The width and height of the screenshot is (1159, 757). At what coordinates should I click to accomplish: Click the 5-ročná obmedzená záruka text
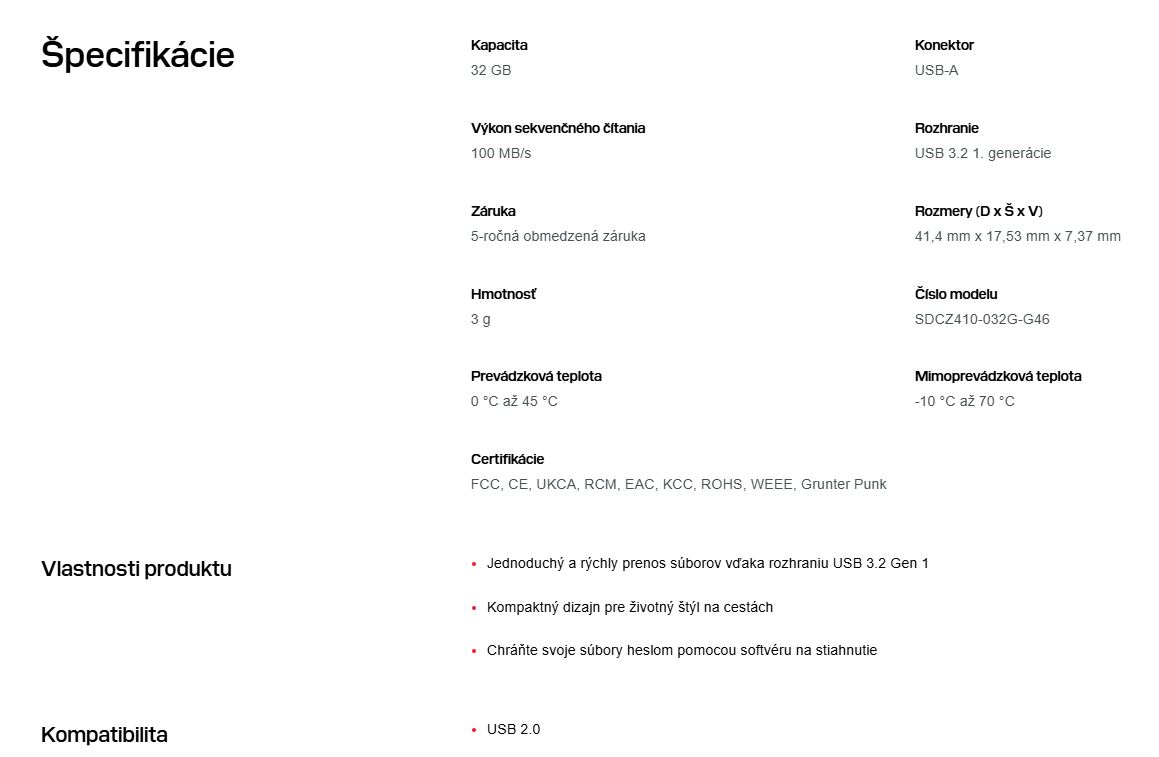pyautogui.click(x=558, y=236)
